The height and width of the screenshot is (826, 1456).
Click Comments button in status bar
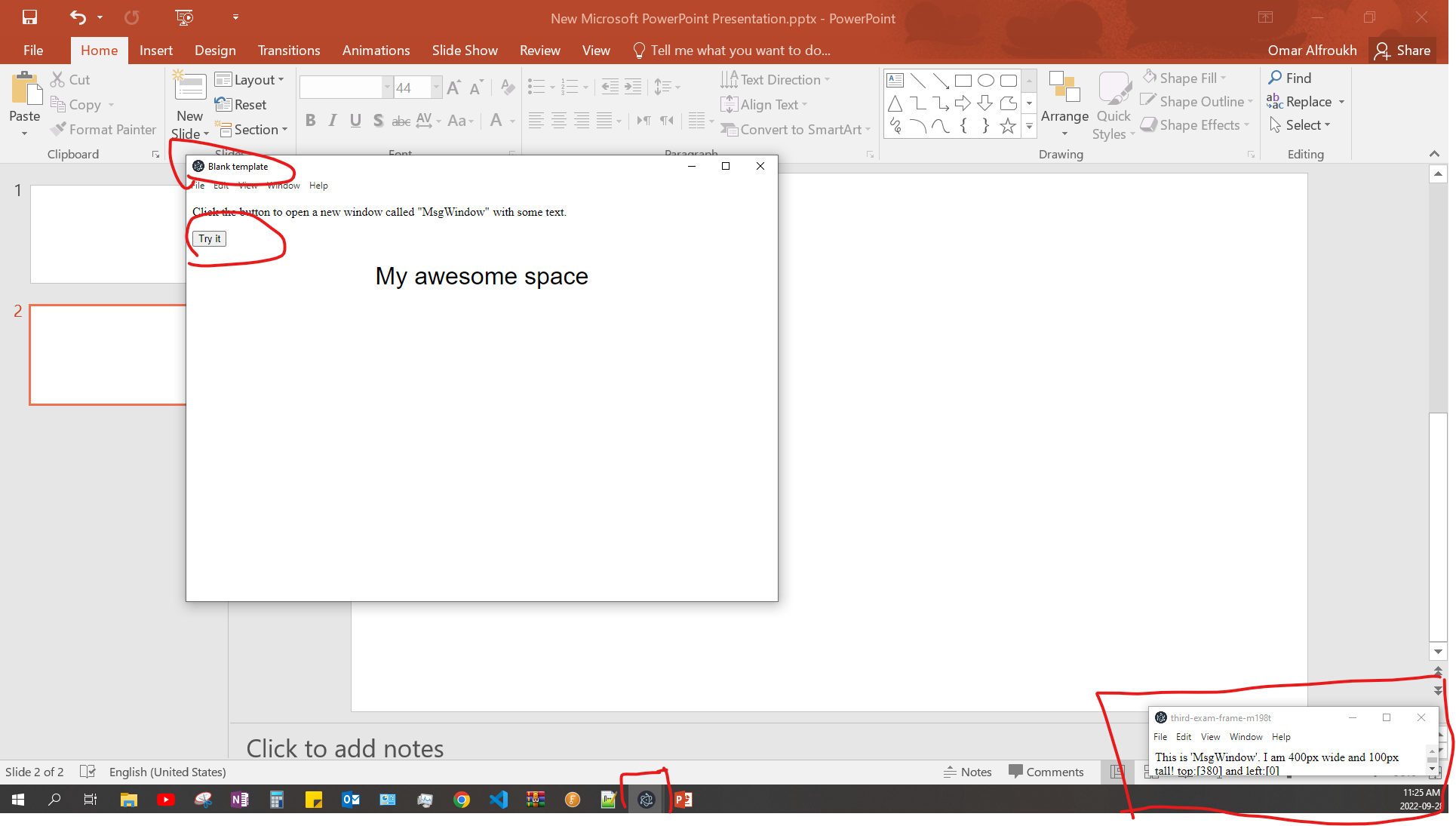(1046, 772)
